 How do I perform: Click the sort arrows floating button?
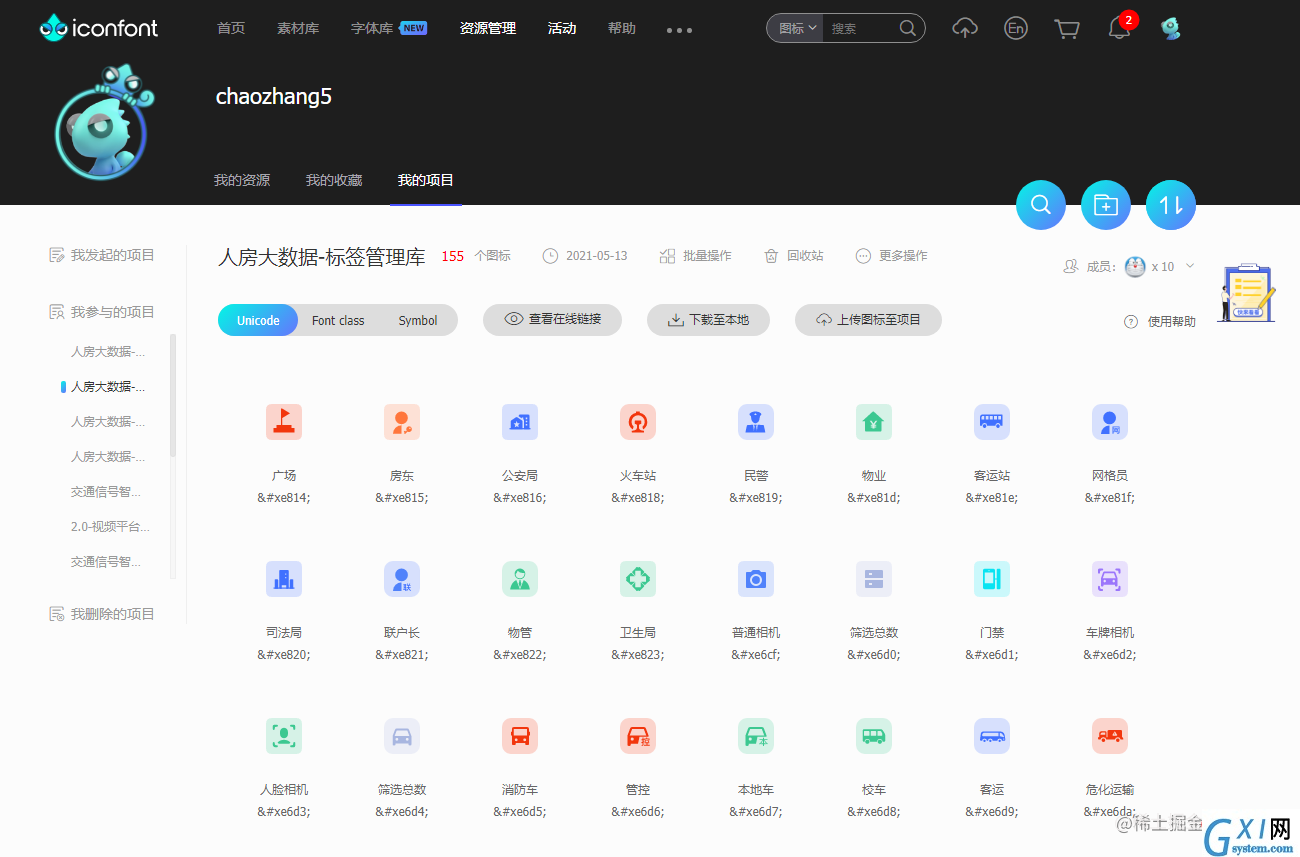coord(1171,205)
